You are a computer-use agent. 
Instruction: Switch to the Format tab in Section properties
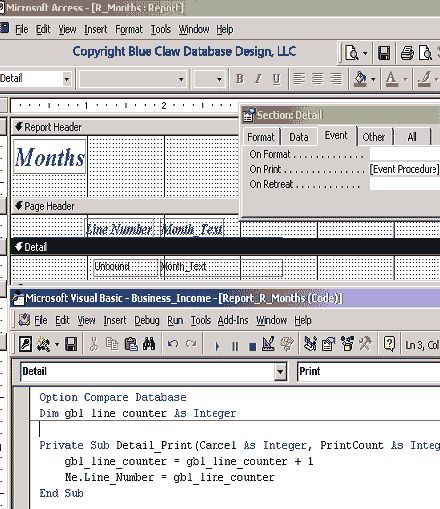pos(261,137)
